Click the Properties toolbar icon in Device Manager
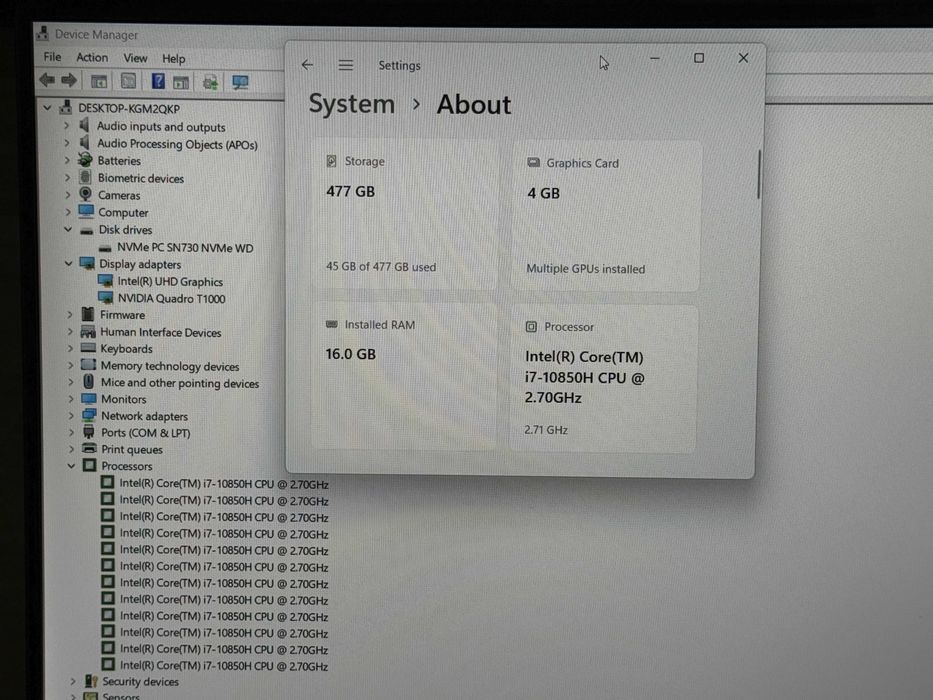 [128, 81]
